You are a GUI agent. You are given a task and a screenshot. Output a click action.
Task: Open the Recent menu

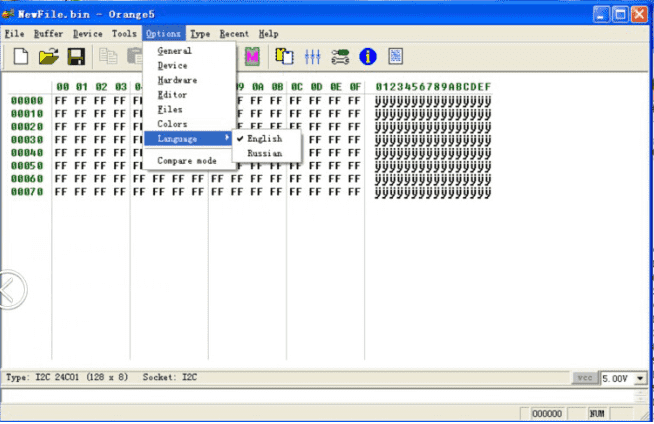click(x=234, y=34)
